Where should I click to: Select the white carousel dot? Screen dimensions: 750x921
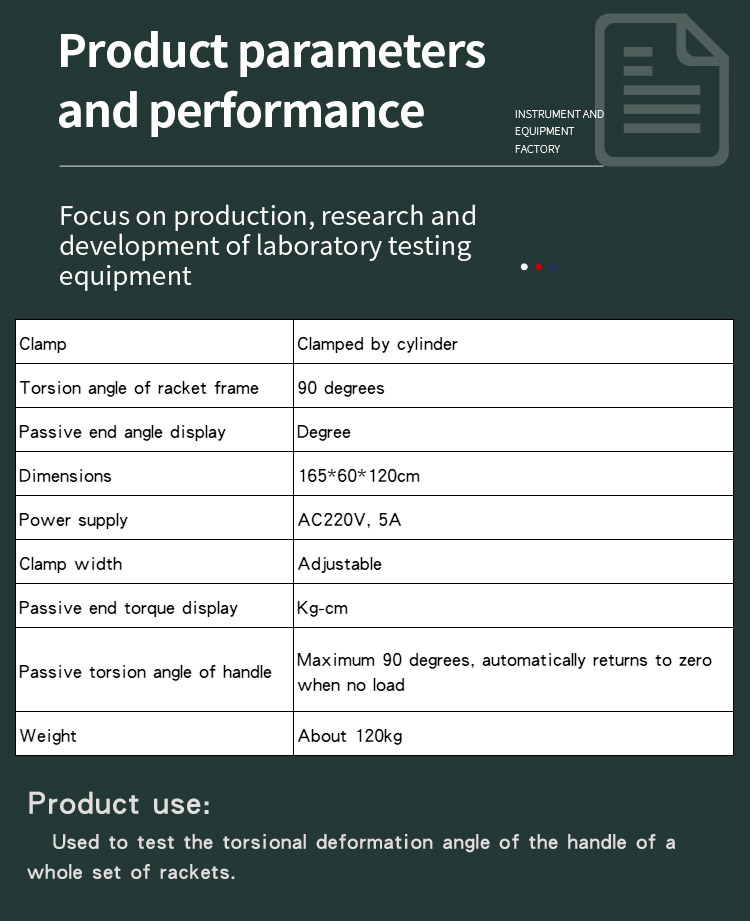pyautogui.click(x=524, y=267)
